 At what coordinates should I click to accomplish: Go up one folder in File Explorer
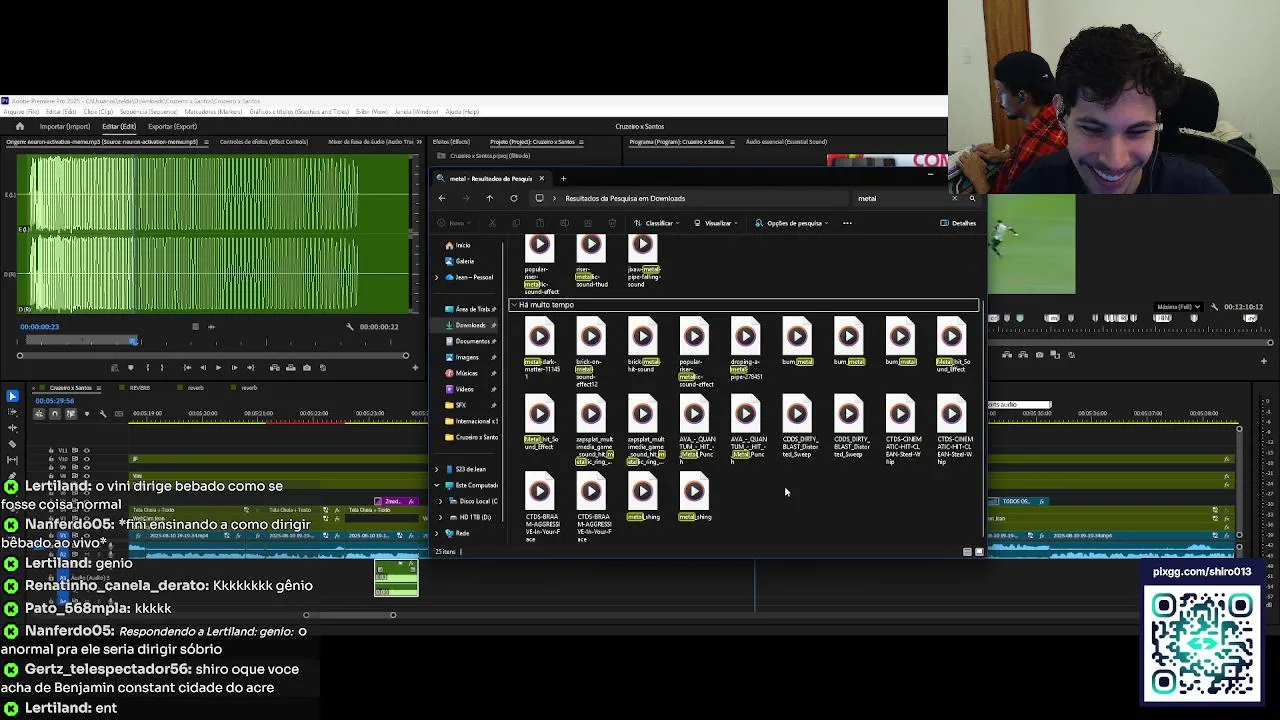[x=489, y=198]
